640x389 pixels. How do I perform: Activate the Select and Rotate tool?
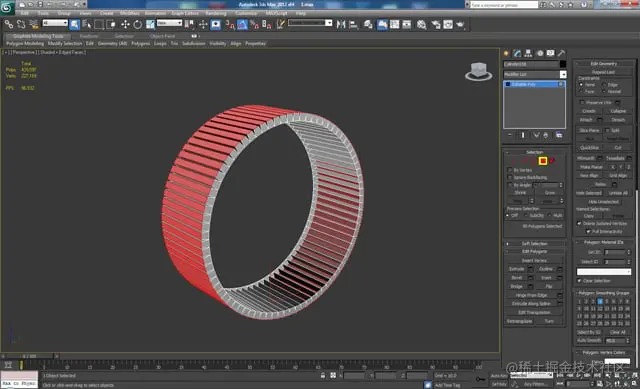(138, 24)
